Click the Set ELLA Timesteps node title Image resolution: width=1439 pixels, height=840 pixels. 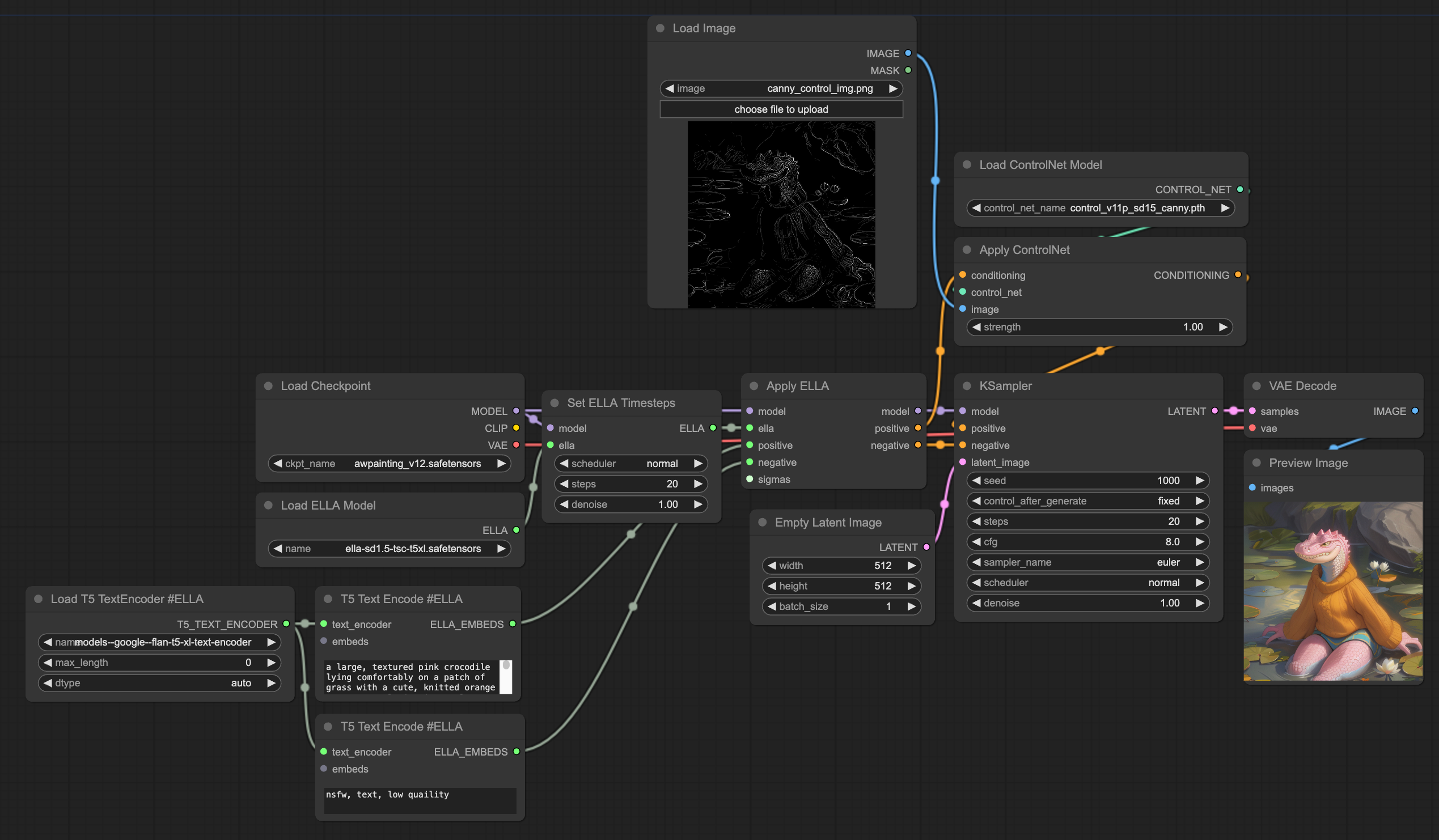click(621, 402)
